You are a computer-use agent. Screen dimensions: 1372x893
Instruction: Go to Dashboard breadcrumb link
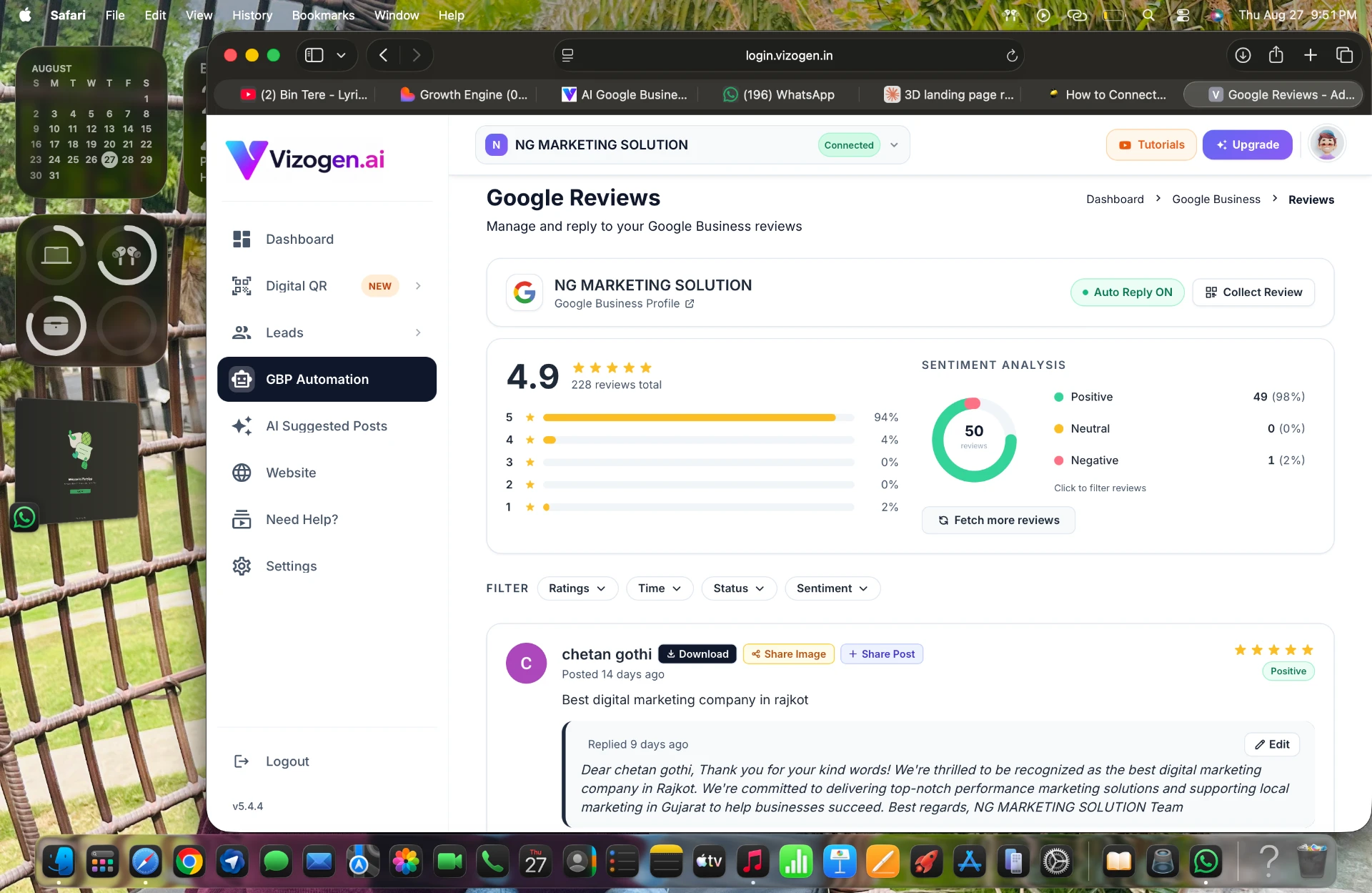[1115, 199]
